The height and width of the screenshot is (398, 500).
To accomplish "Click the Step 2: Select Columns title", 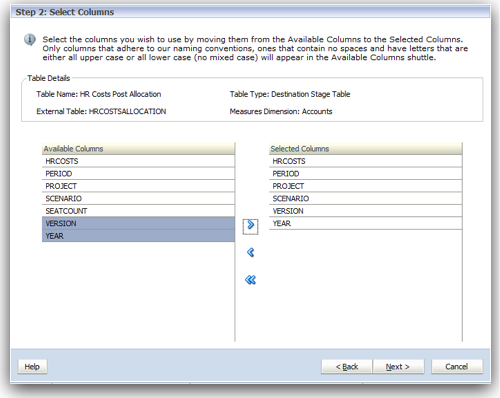I will click(x=65, y=12).
